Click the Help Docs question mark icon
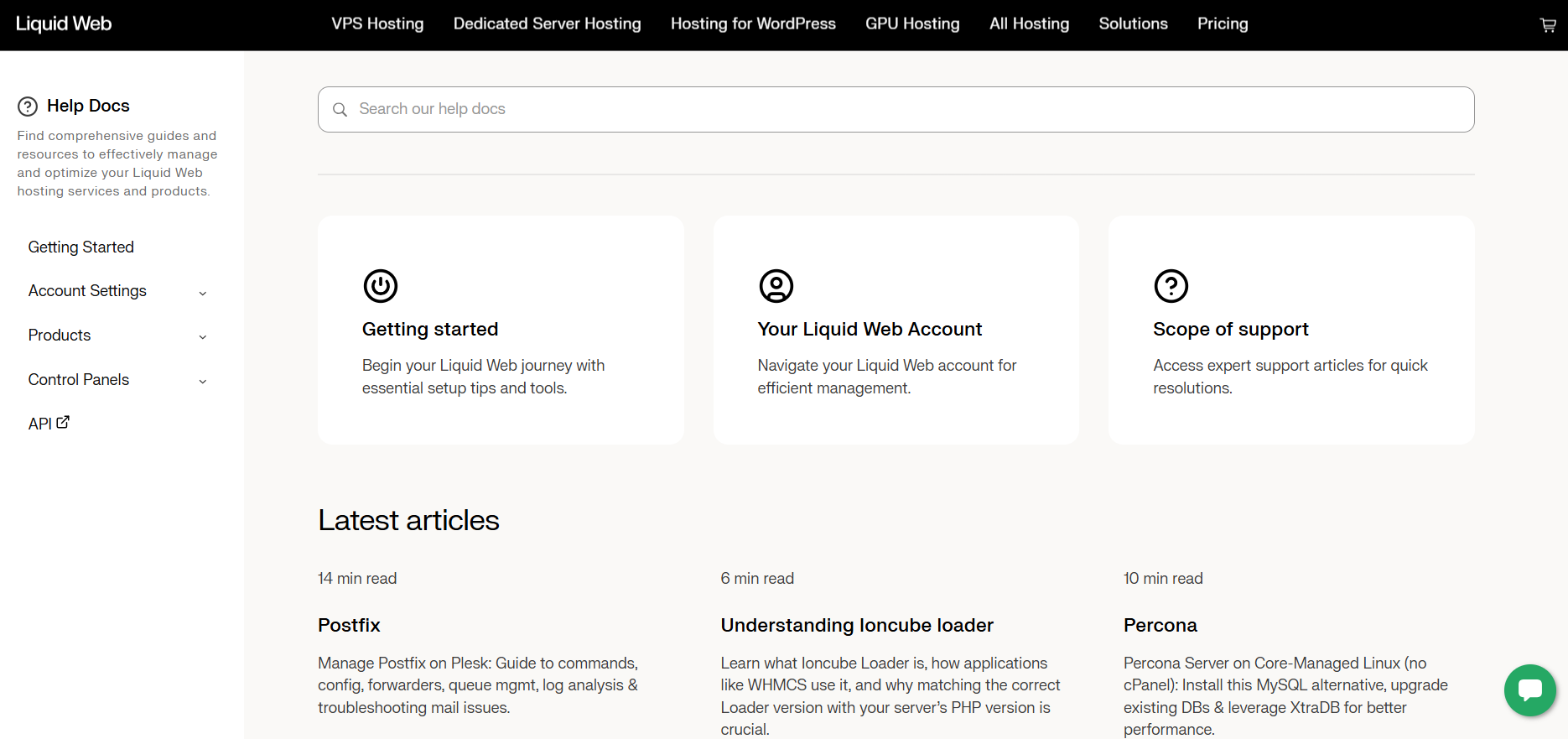This screenshot has width=1568, height=739. click(28, 107)
